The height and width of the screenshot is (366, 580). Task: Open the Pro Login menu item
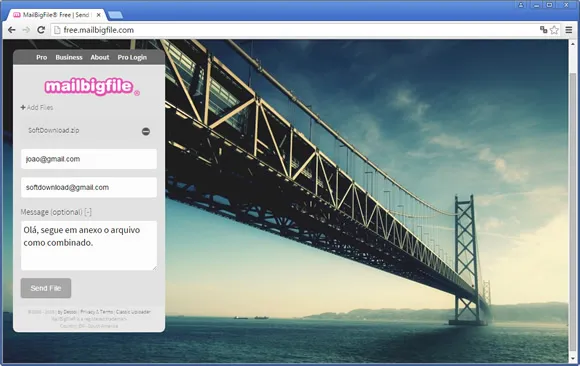click(x=132, y=57)
